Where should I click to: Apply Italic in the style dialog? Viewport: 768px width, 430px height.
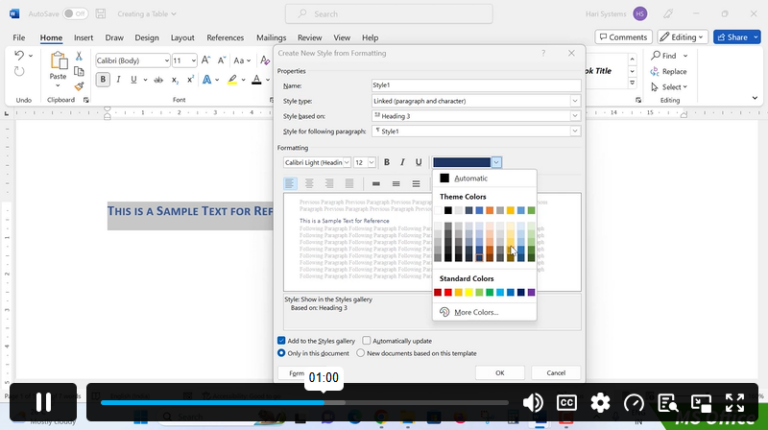click(x=402, y=162)
